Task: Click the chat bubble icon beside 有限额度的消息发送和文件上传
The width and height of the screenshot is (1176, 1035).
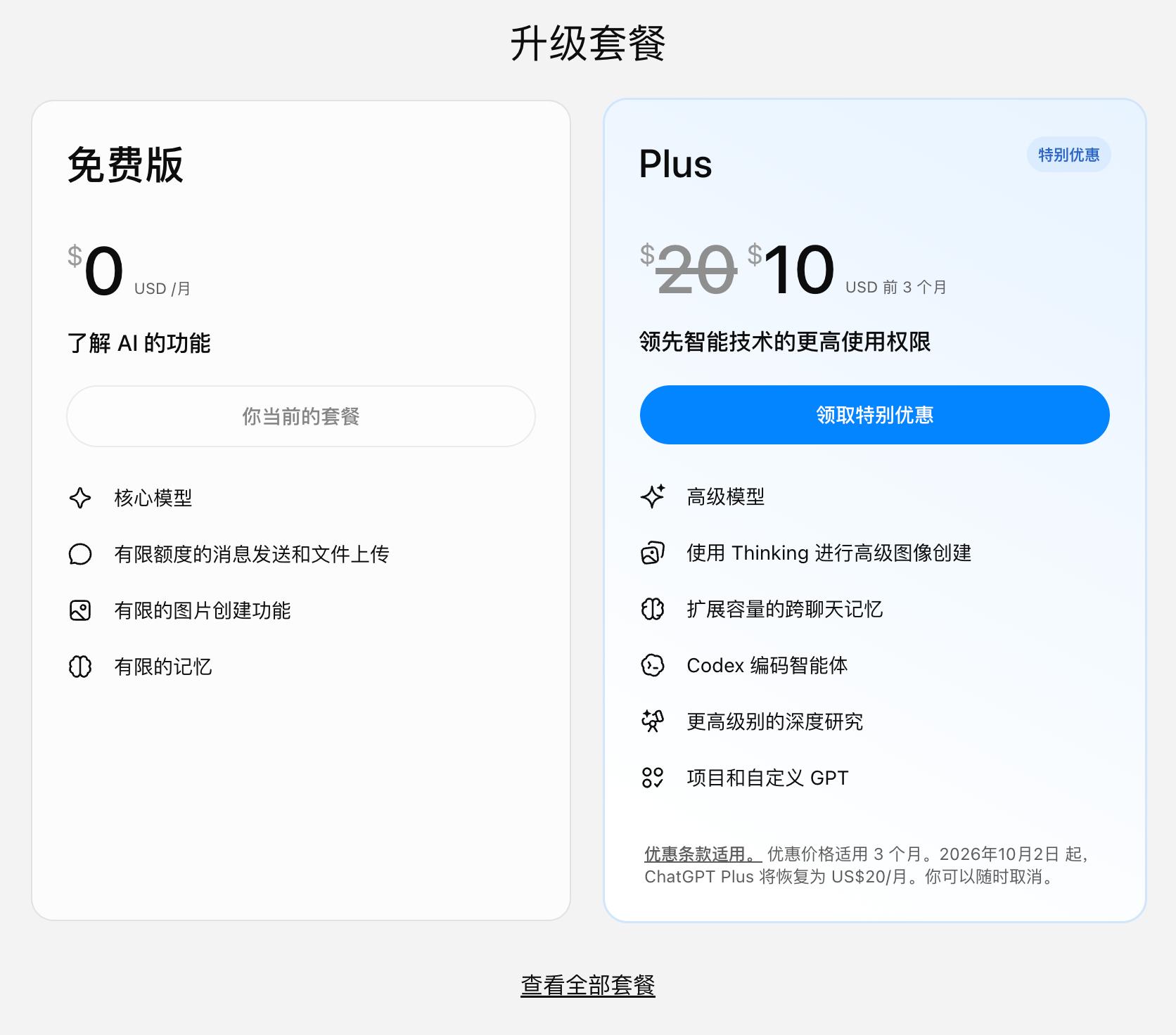Action: pos(80,554)
